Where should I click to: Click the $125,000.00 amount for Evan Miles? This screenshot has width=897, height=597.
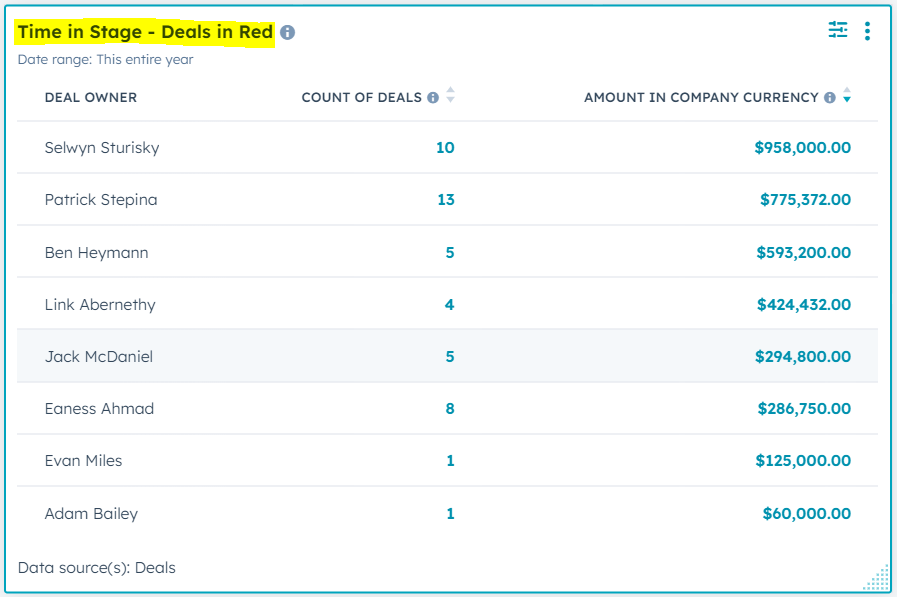click(803, 461)
